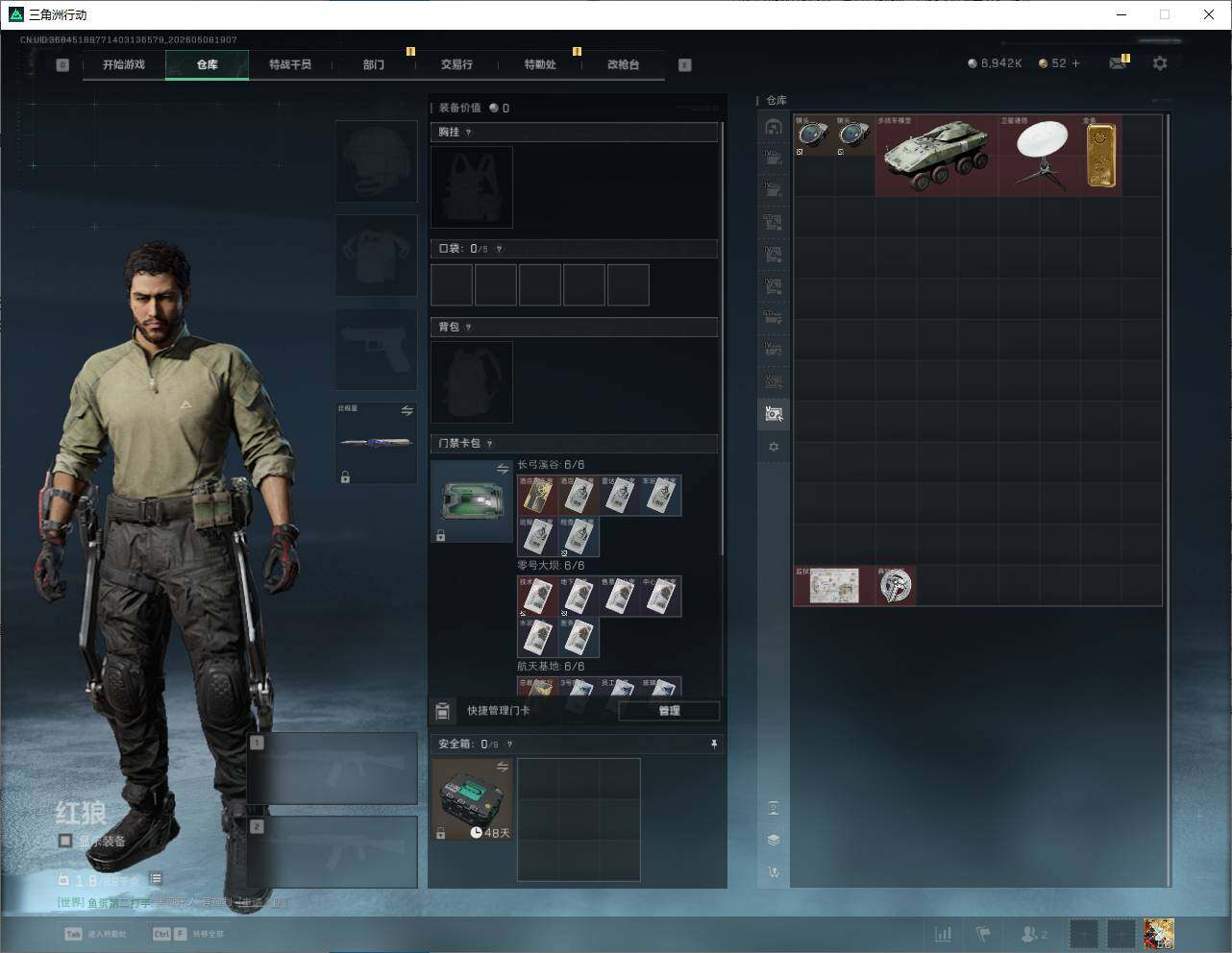Select the map blueprint item in warehouse
The width and height of the screenshot is (1232, 953).
coord(834,586)
